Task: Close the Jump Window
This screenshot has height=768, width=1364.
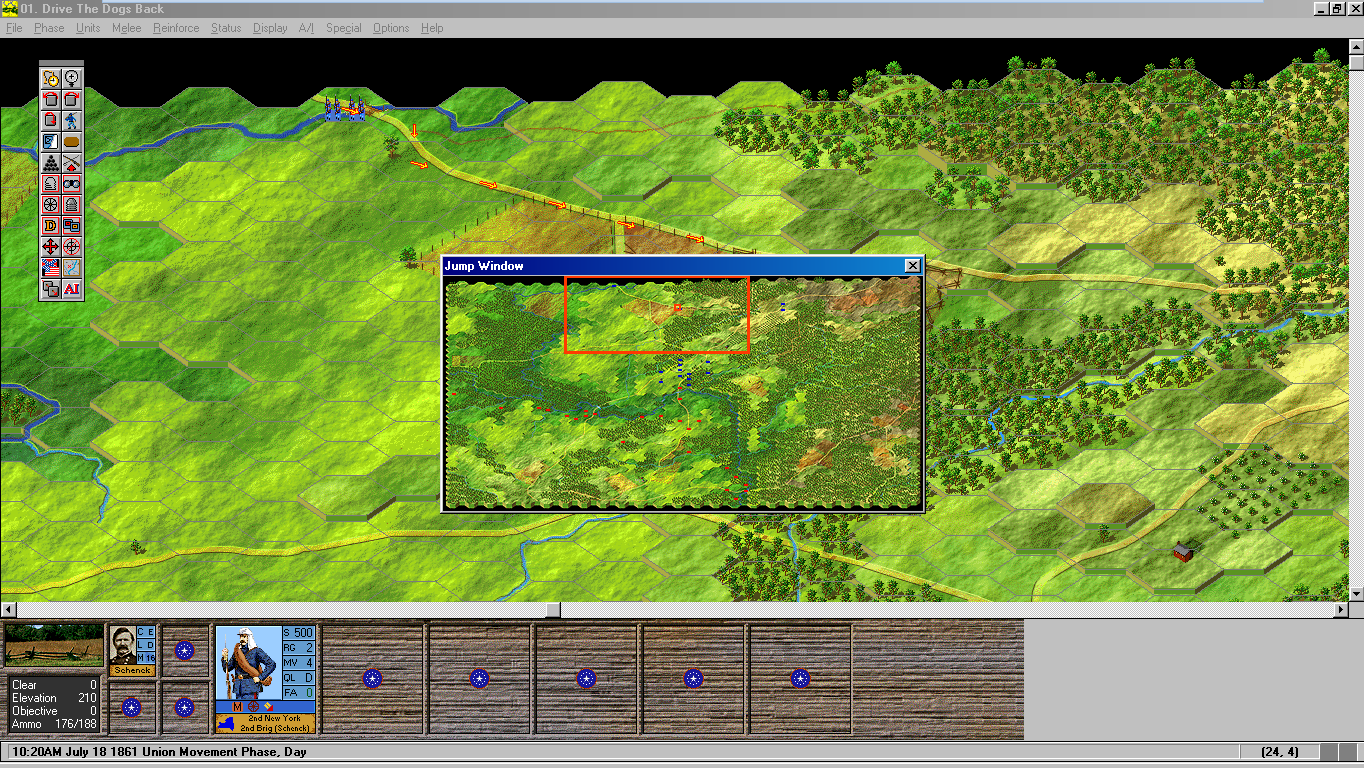Action: [x=912, y=266]
